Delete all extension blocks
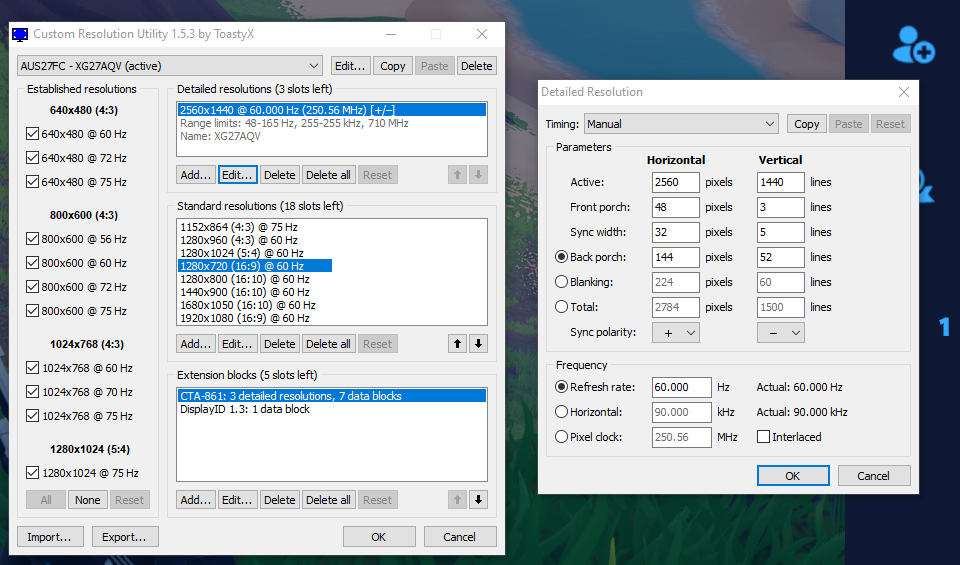The width and height of the screenshot is (960, 565). pyautogui.click(x=328, y=500)
